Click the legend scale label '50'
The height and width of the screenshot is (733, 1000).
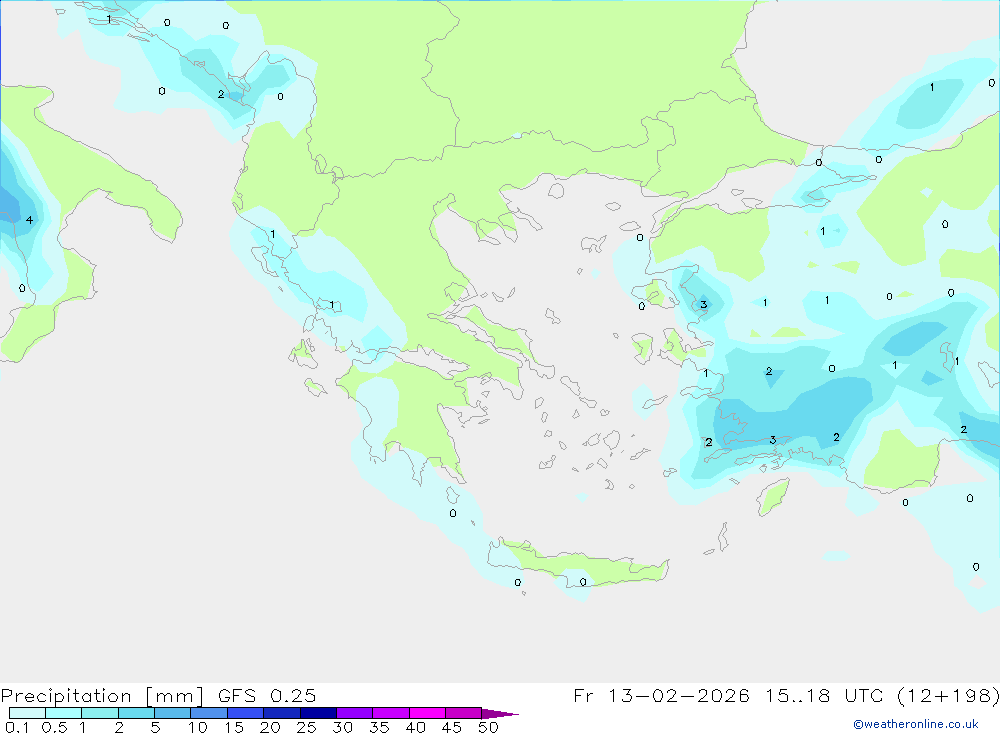point(488,727)
